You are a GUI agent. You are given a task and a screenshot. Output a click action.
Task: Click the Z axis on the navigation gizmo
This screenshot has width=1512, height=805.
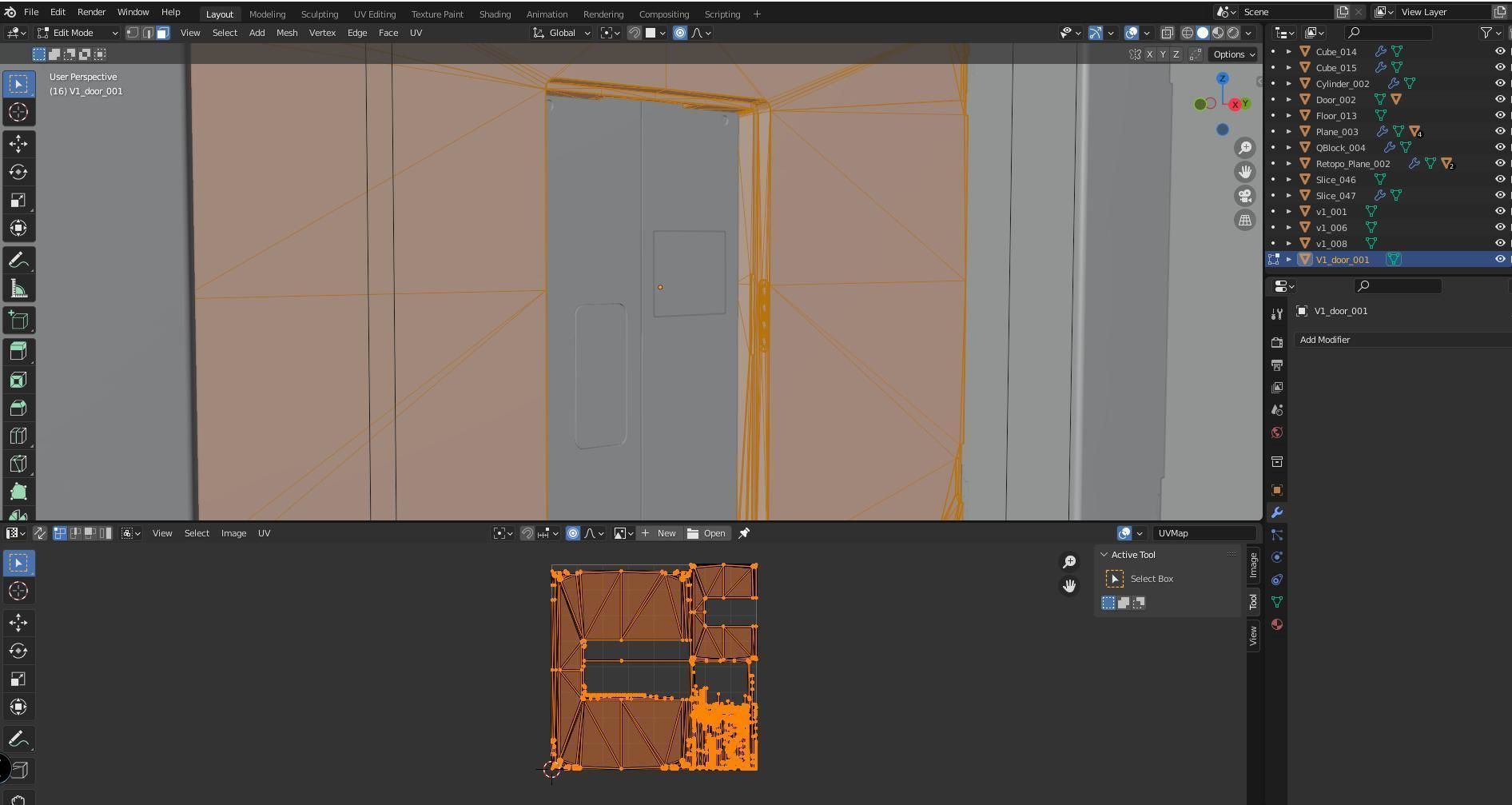[1222, 78]
